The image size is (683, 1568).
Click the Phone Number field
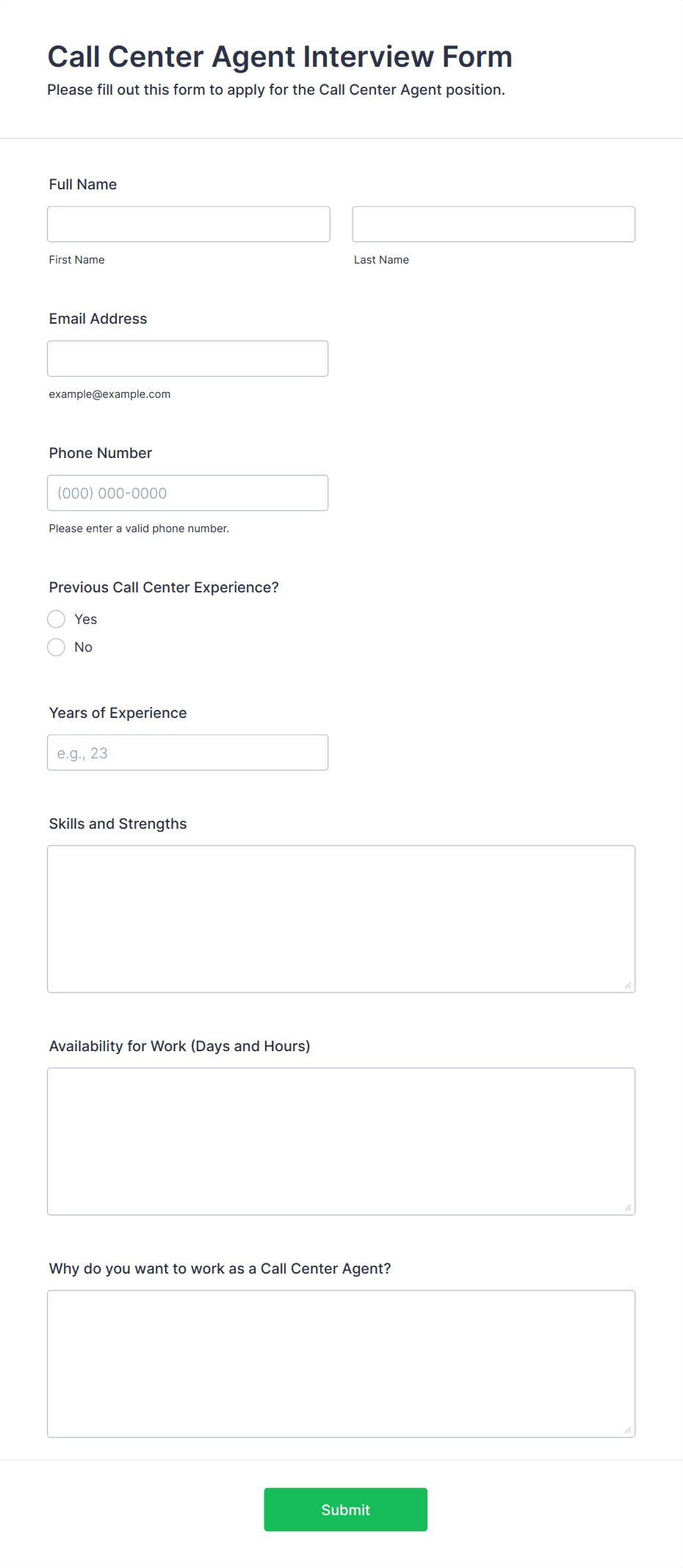pos(188,493)
